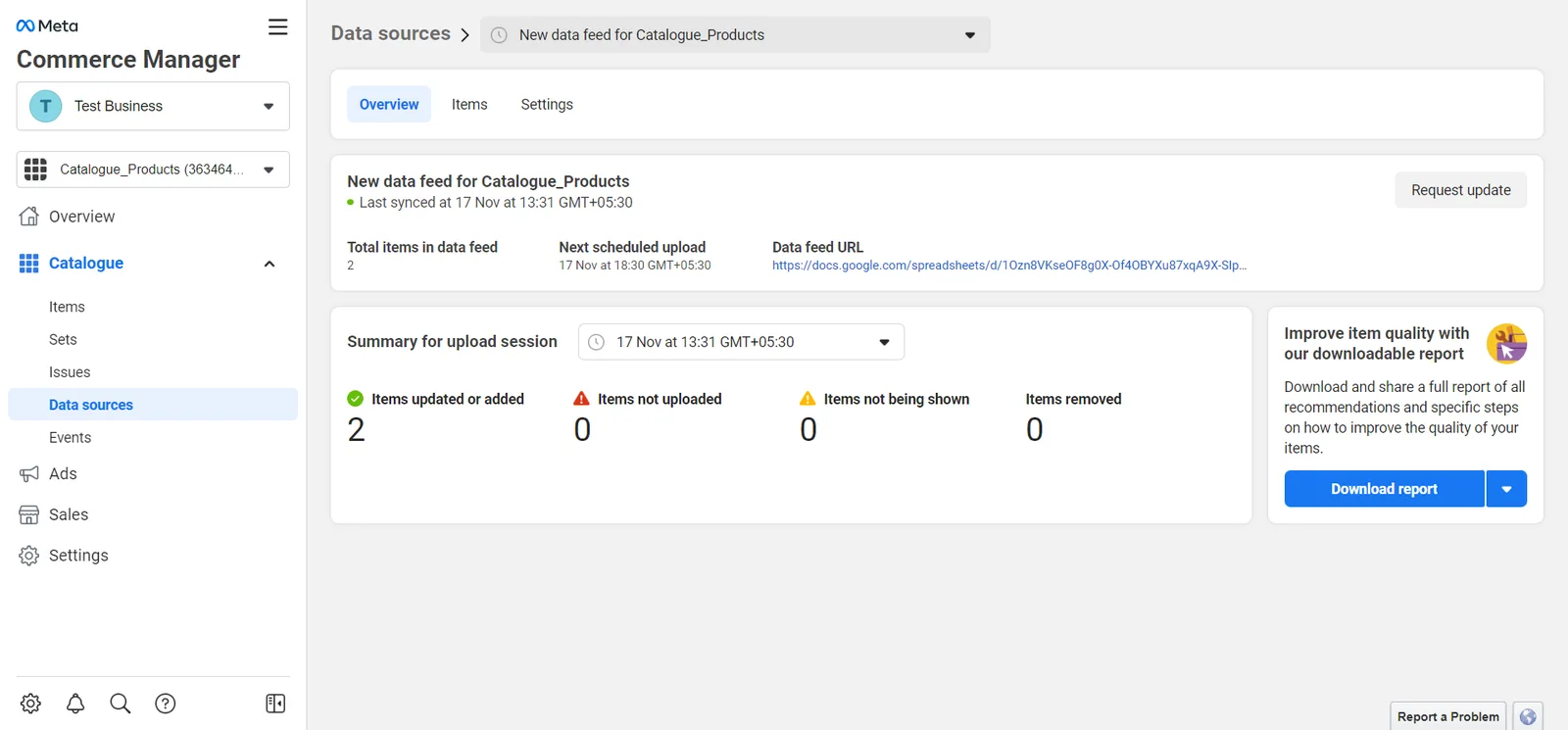
Task: Click the globe icon near Report a Problem
Action: (x=1528, y=717)
